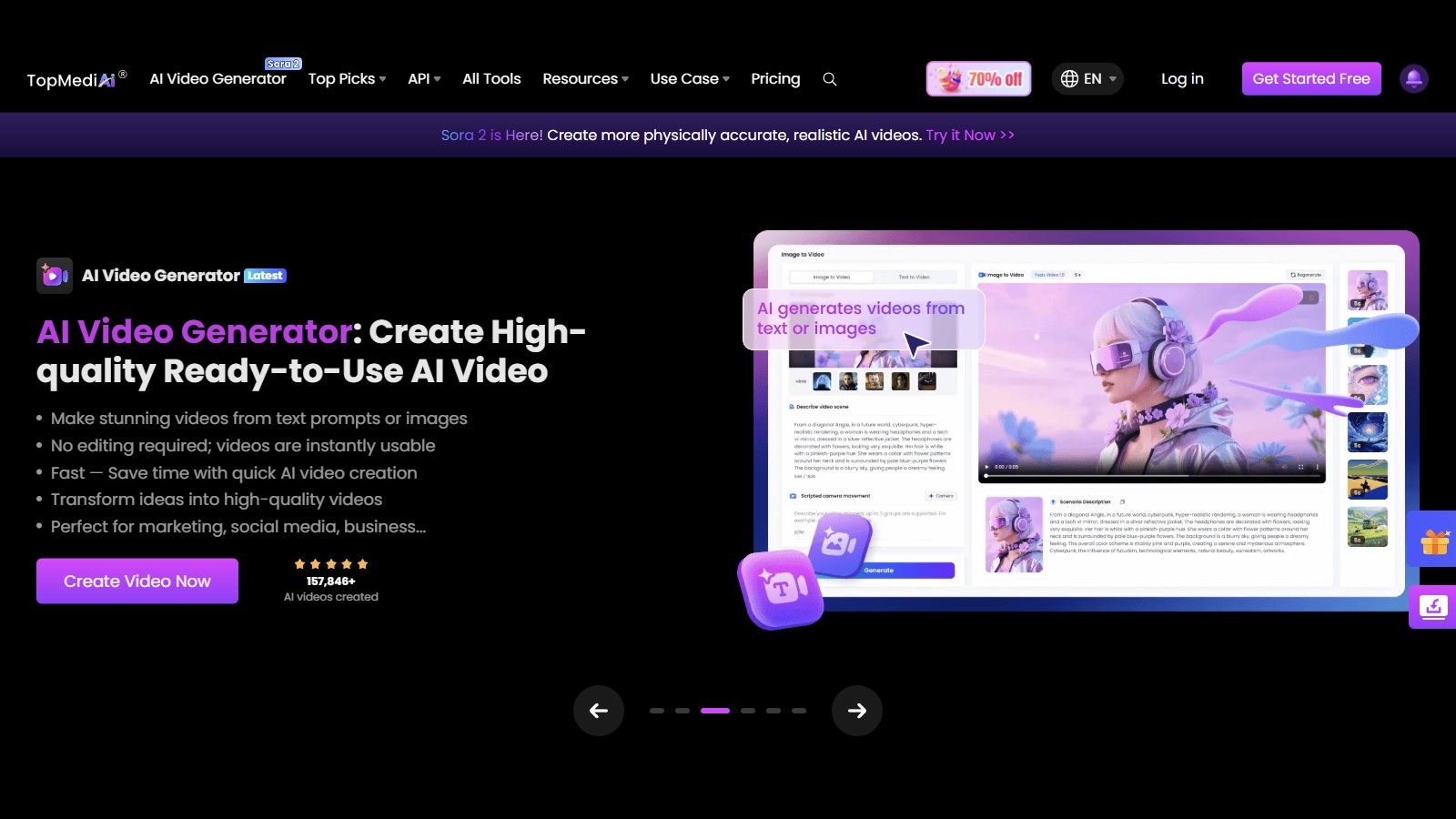Open All Tools page
The image size is (1456, 819).
(491, 79)
